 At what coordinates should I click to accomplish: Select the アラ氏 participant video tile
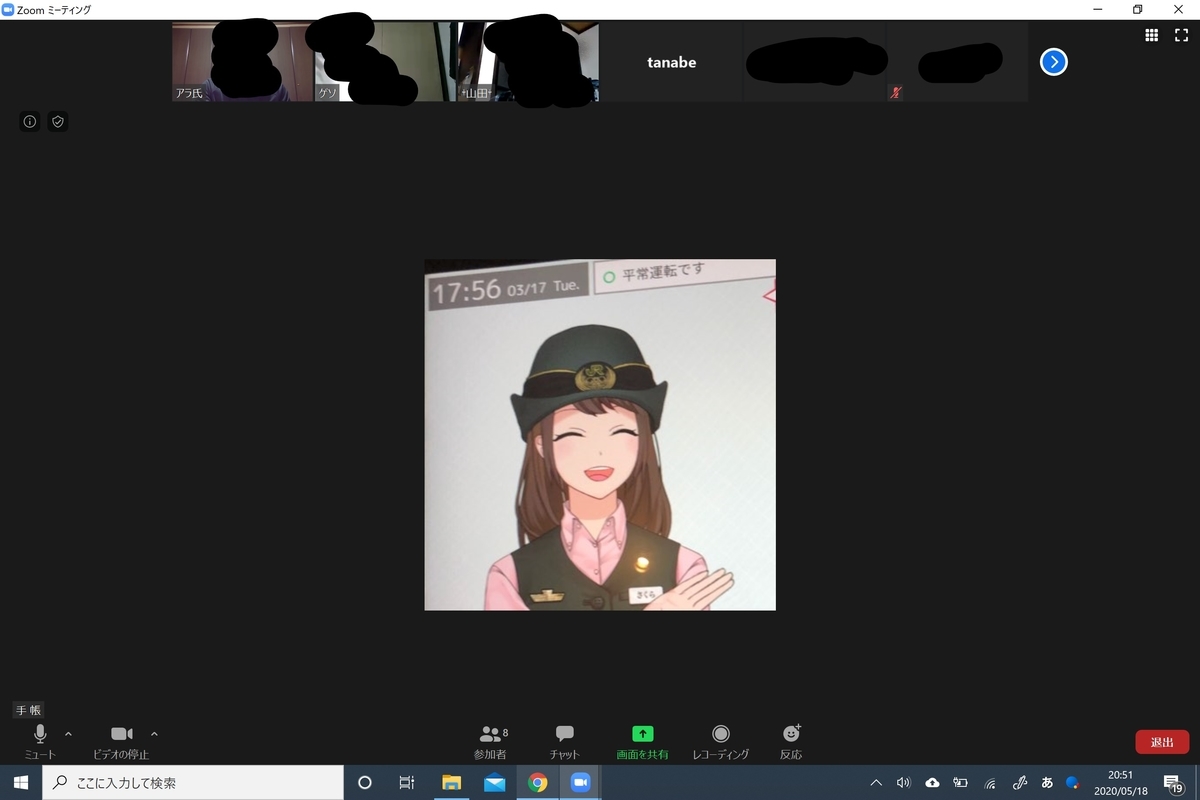pyautogui.click(x=243, y=62)
